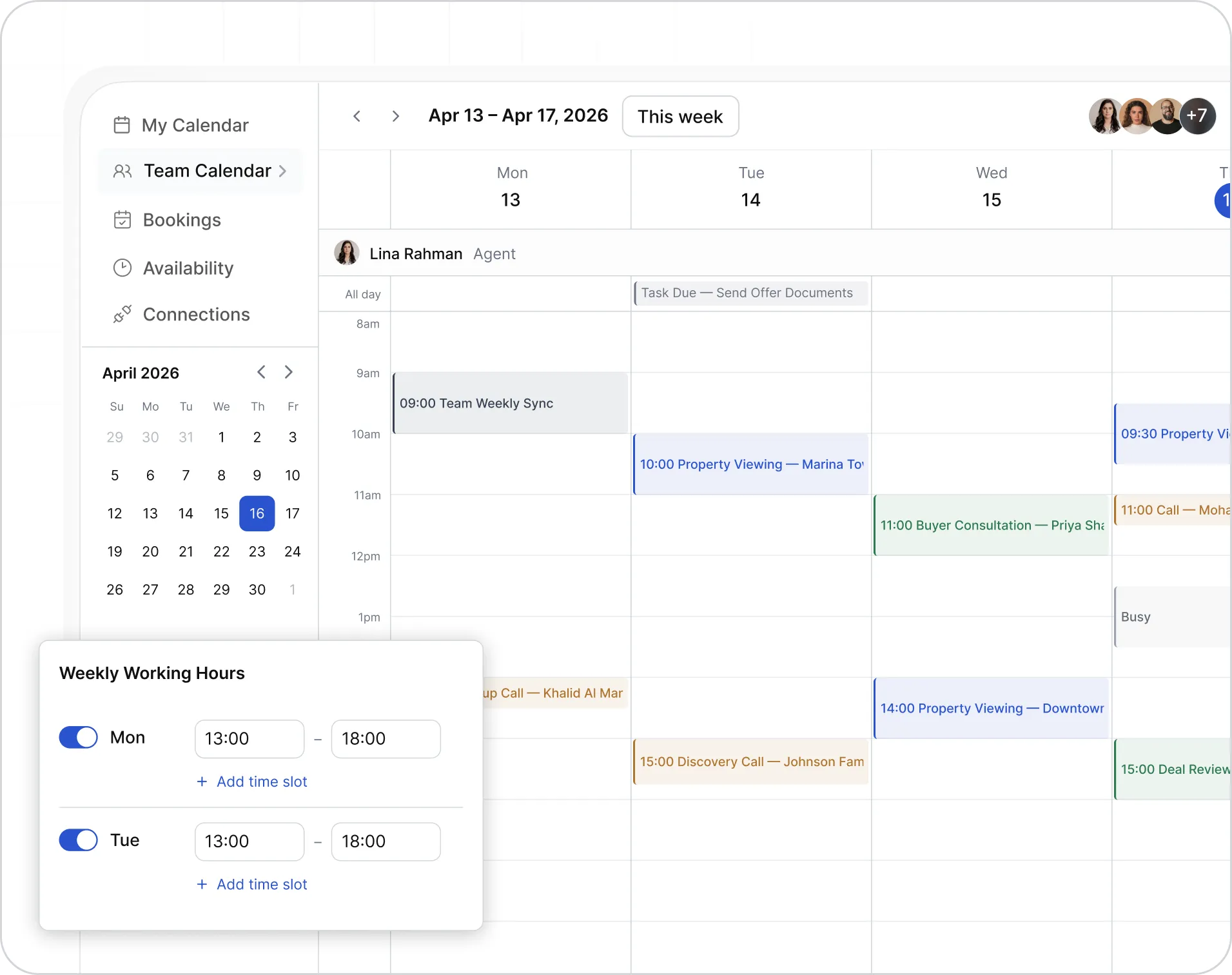Select April 30 in mini calendar
The width and height of the screenshot is (1232, 975).
(x=257, y=589)
